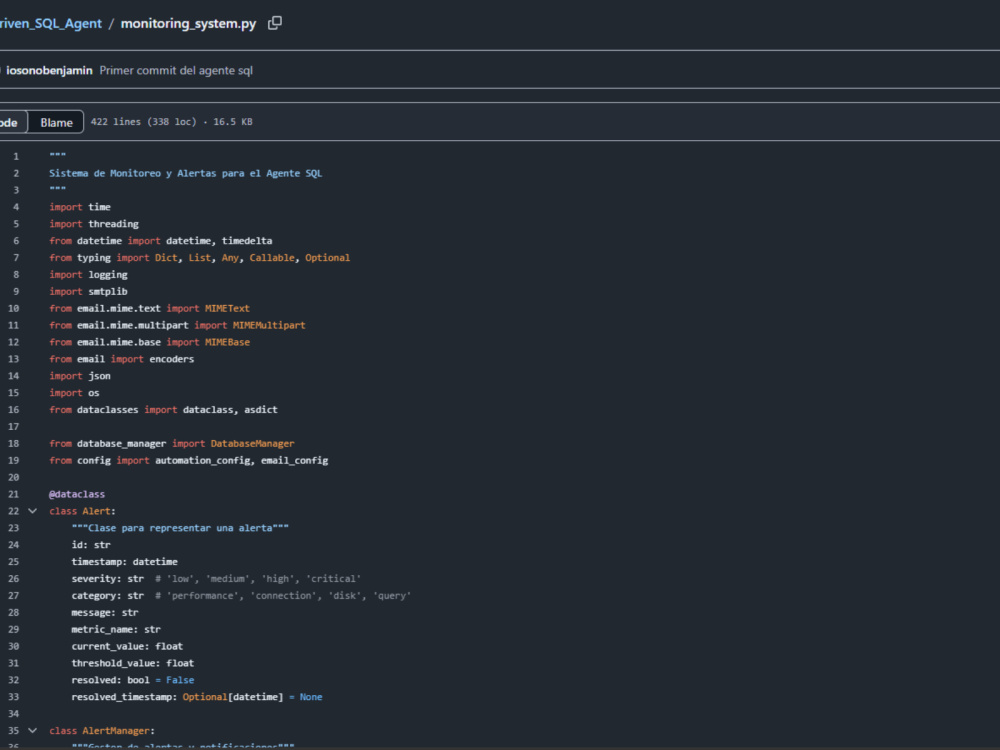The height and width of the screenshot is (750, 1000).
Task: Click the monitoring_system.py file name text
Action: click(188, 24)
